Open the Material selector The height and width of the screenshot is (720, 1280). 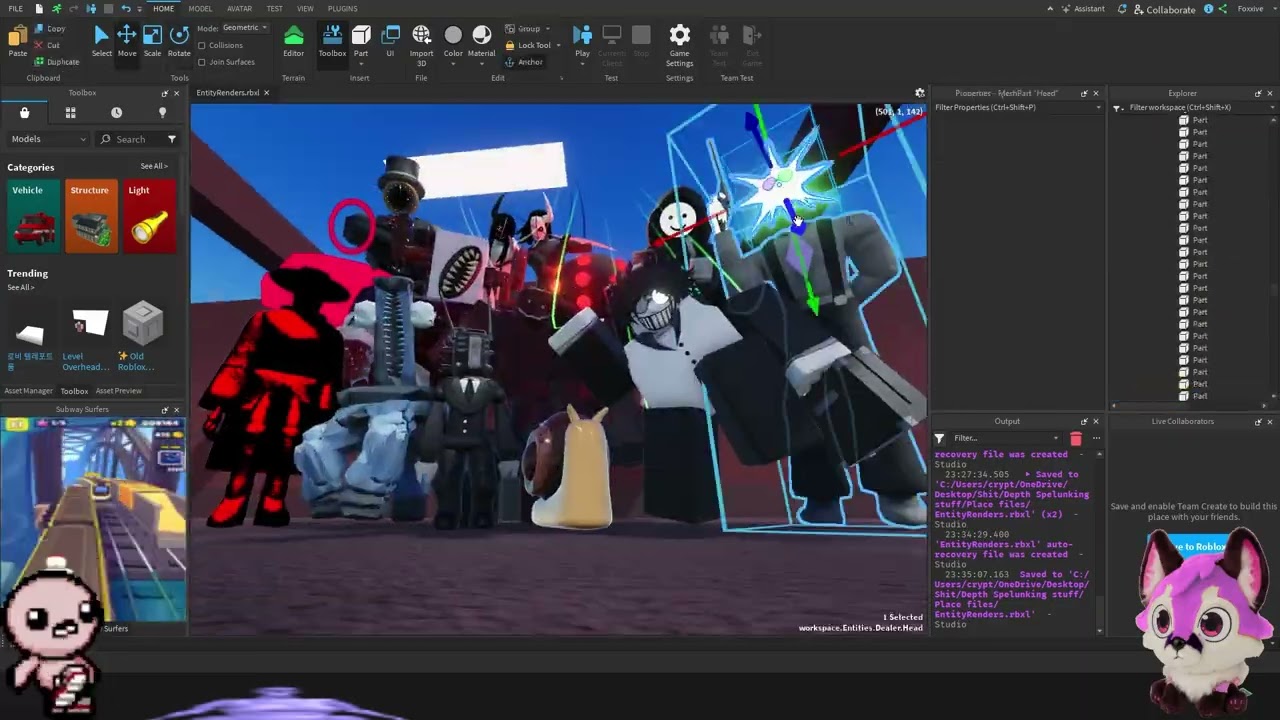click(481, 36)
